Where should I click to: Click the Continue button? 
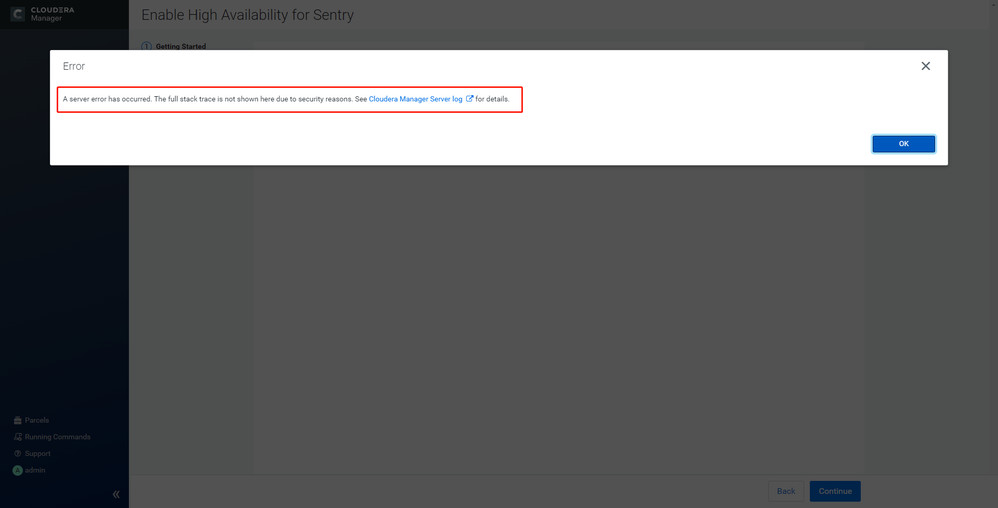click(x=835, y=491)
